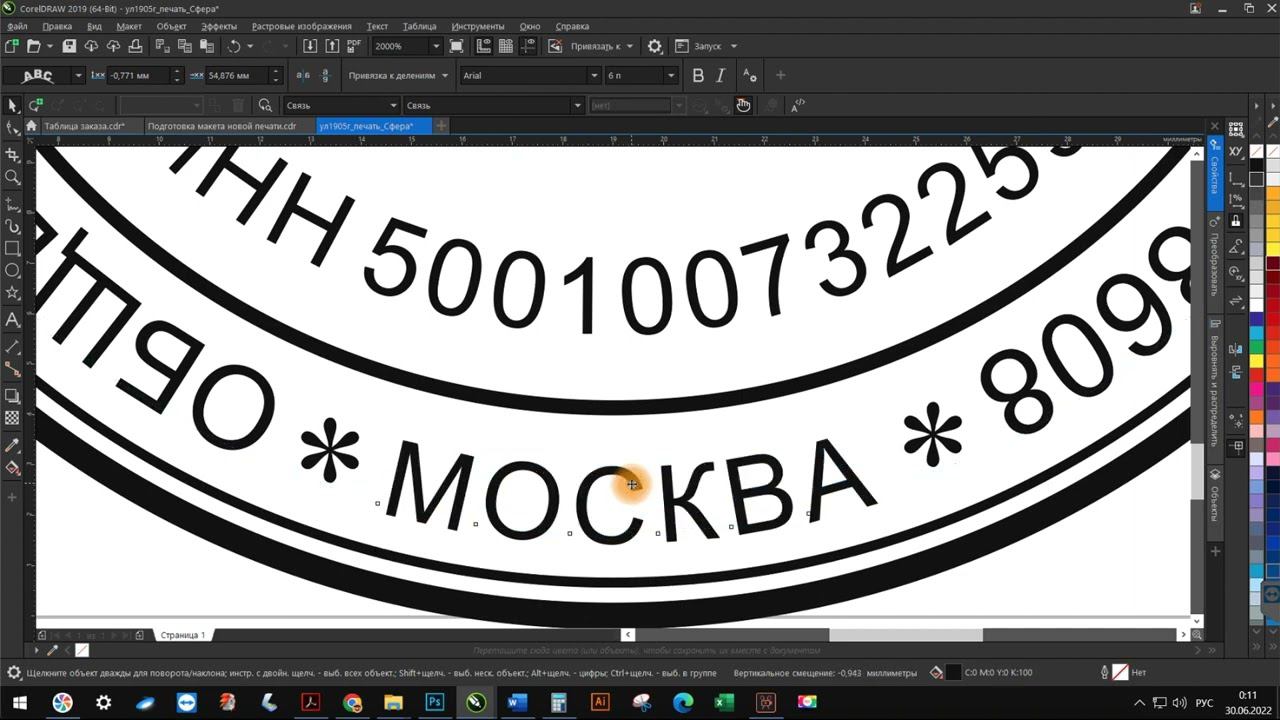The image size is (1280, 720).
Task: Open the Эффекты menu
Action: click(219, 26)
